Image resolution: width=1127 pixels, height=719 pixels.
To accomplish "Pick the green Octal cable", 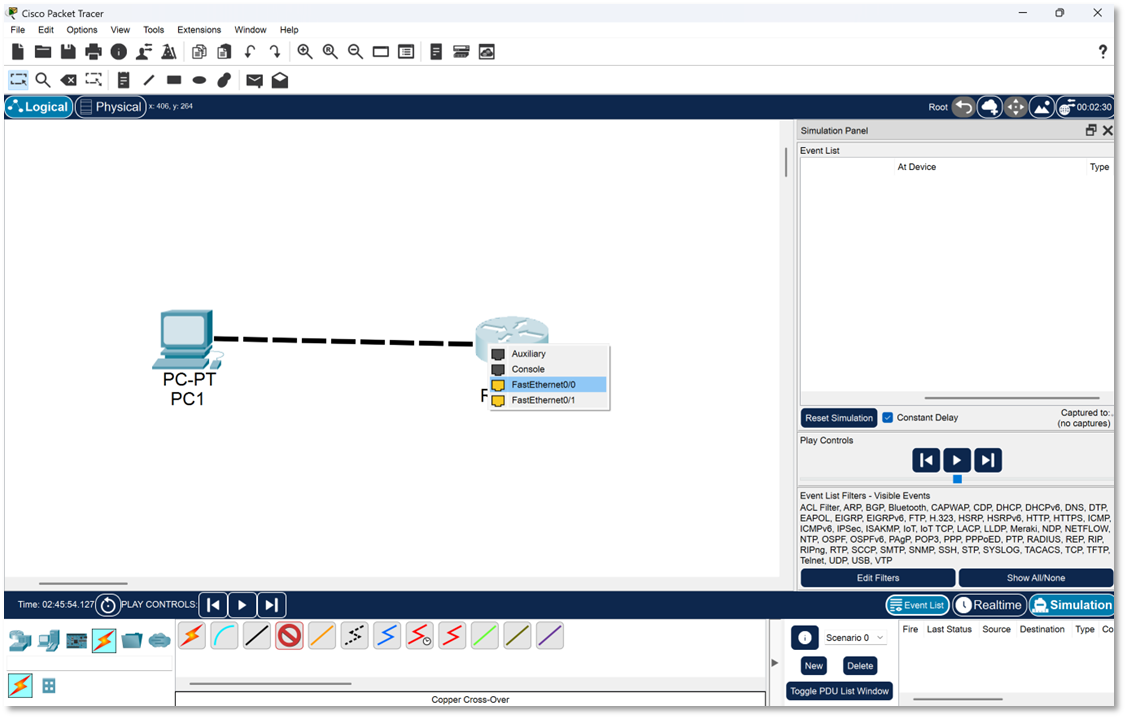I will (x=484, y=636).
